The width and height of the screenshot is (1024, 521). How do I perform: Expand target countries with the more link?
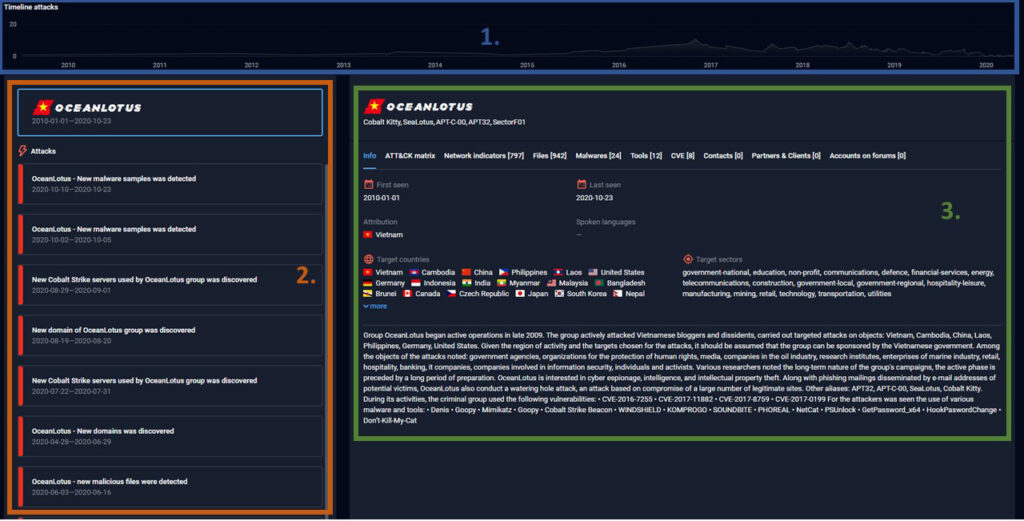click(375, 306)
